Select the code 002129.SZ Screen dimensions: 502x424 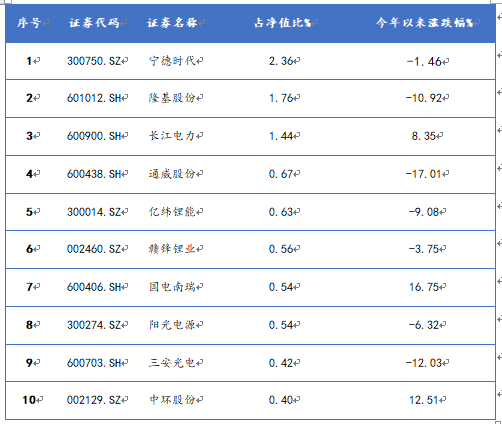coord(94,400)
